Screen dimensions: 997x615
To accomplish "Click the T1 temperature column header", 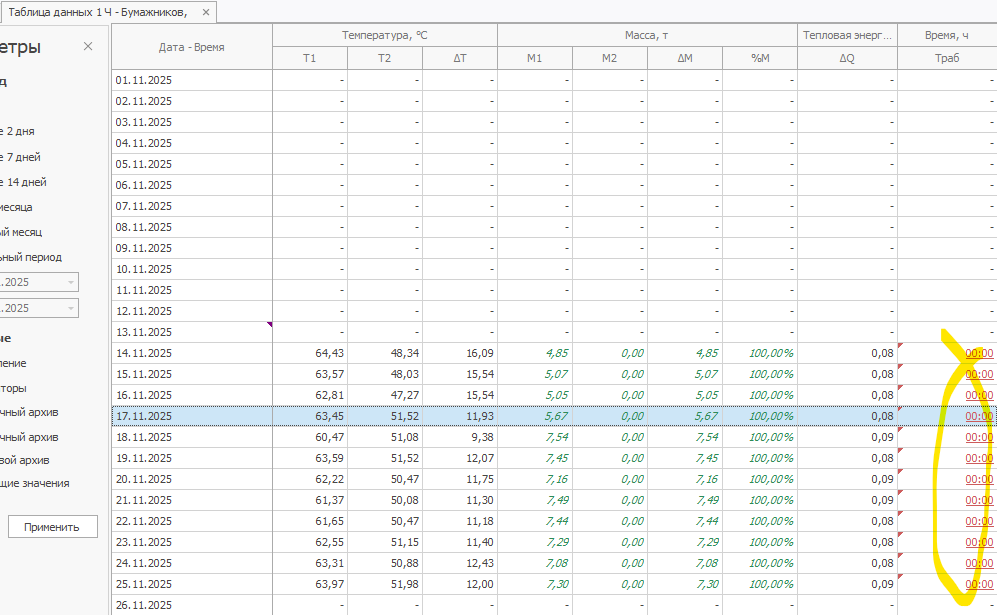I will click(x=309, y=58).
